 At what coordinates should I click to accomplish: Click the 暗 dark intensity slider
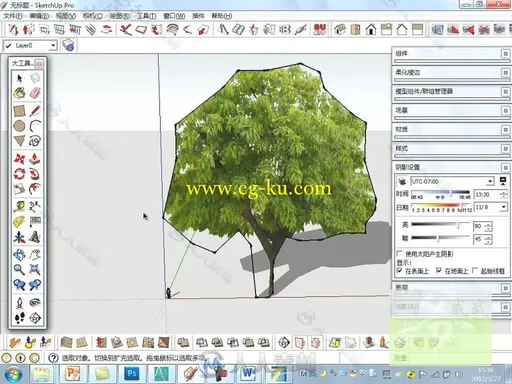pos(440,238)
